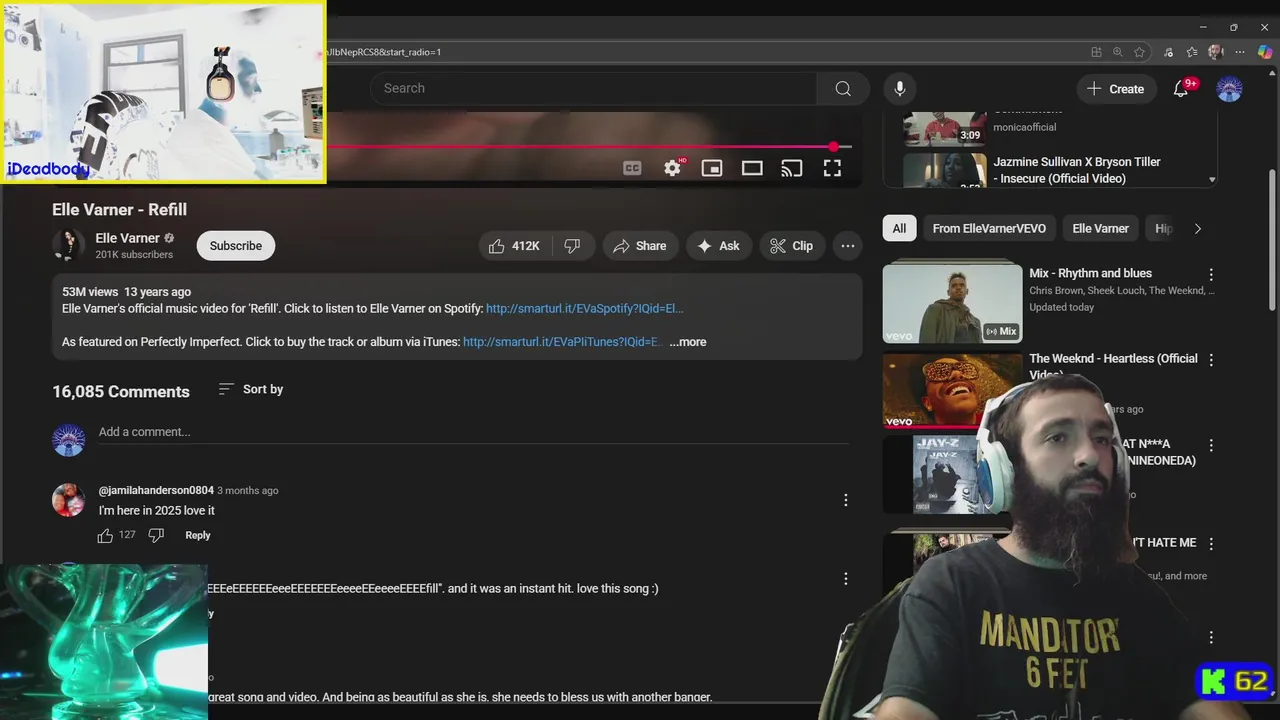Viewport: 1280px width, 720px height.
Task: Open options for the @jamilahanderson0804 comment
Action: tap(846, 500)
